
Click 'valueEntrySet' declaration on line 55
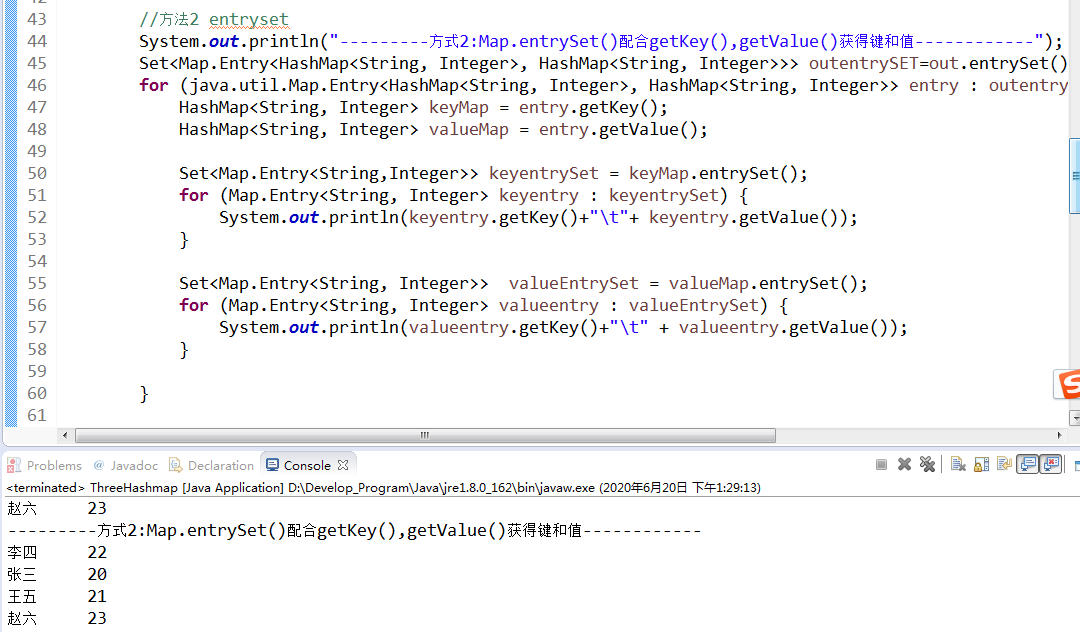click(x=574, y=284)
